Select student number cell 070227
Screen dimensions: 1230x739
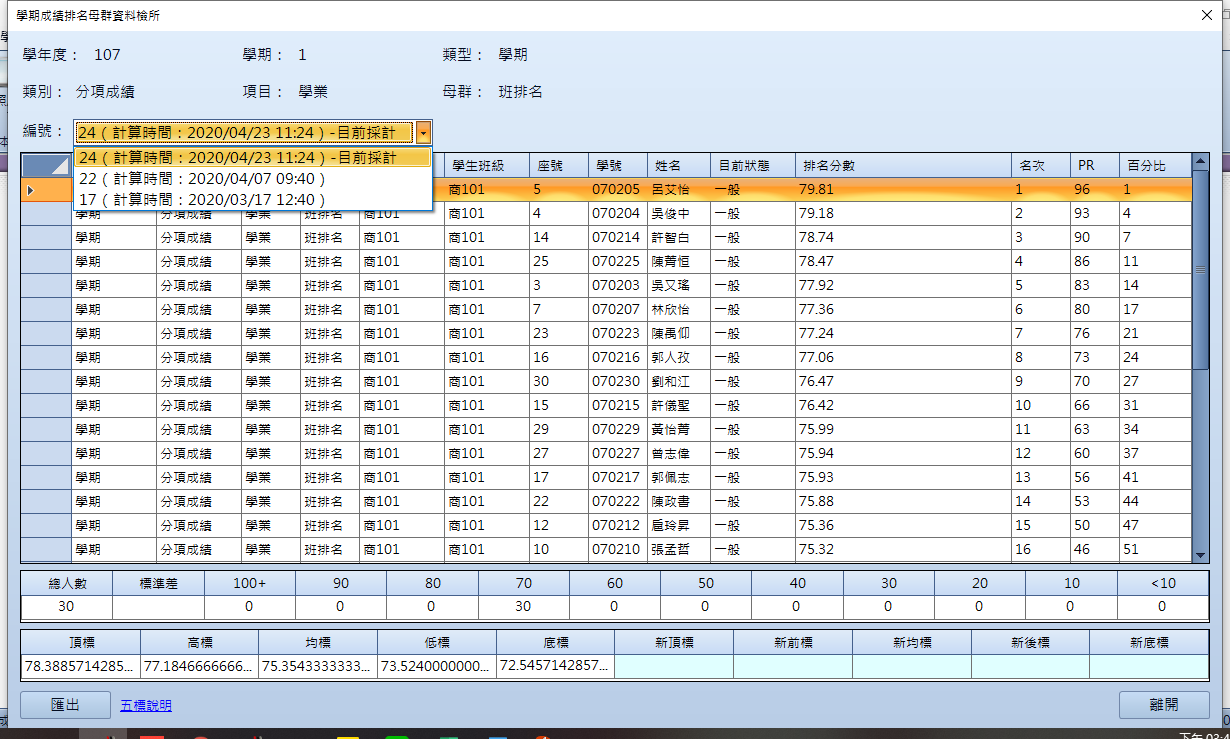click(x=619, y=453)
